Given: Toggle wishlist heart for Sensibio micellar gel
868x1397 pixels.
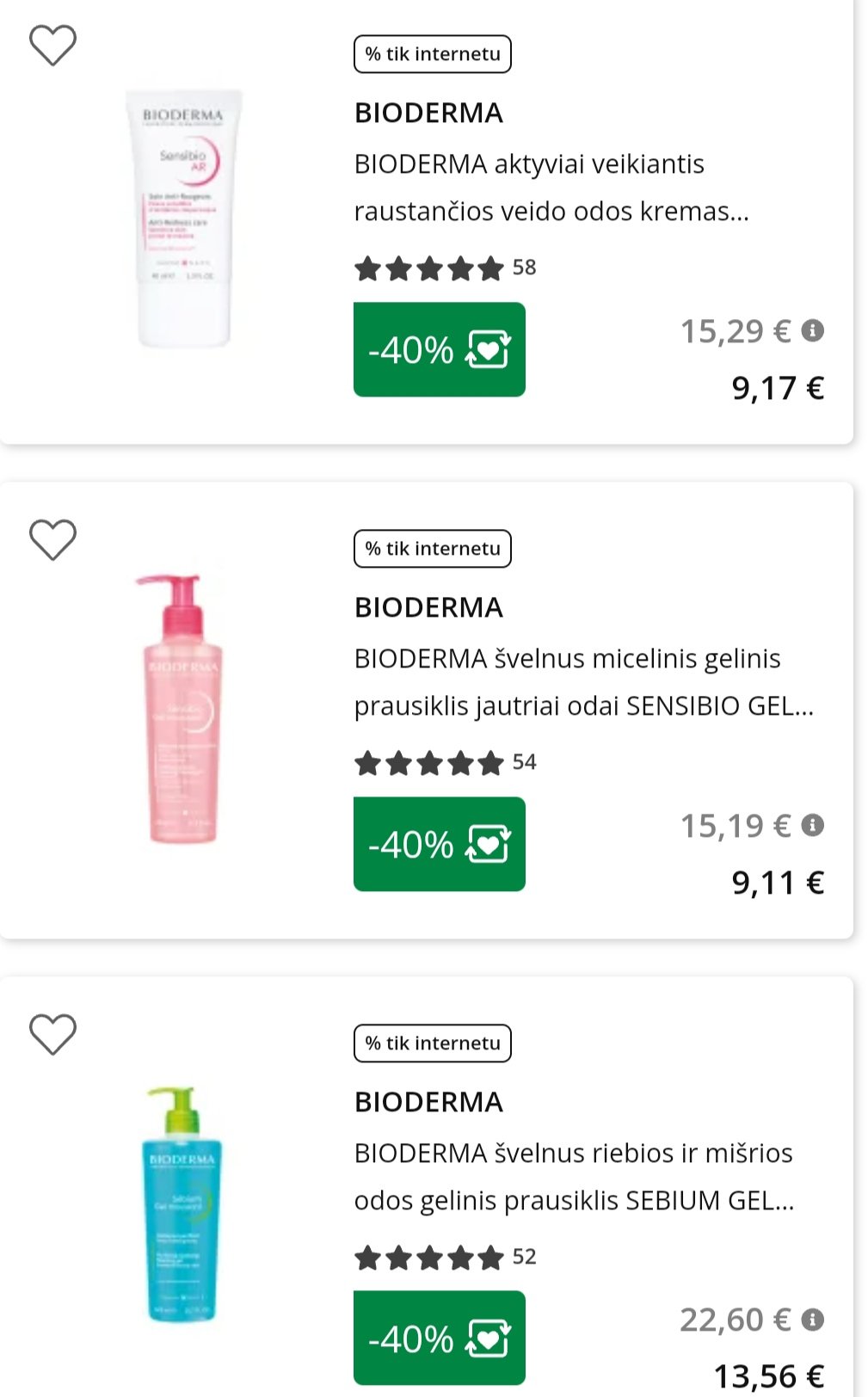Looking at the screenshot, I should [x=53, y=540].
